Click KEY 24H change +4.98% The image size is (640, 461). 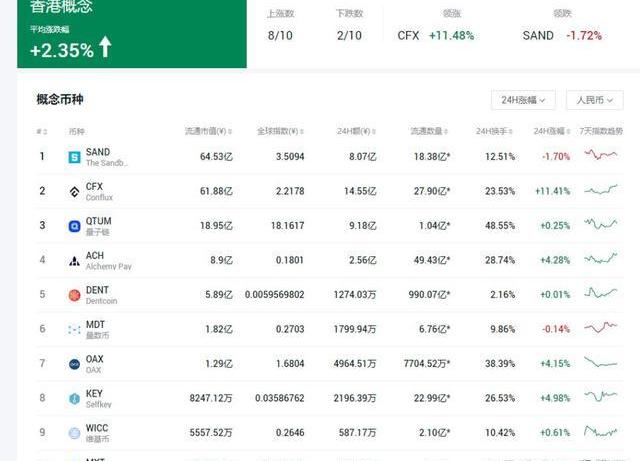(555, 399)
